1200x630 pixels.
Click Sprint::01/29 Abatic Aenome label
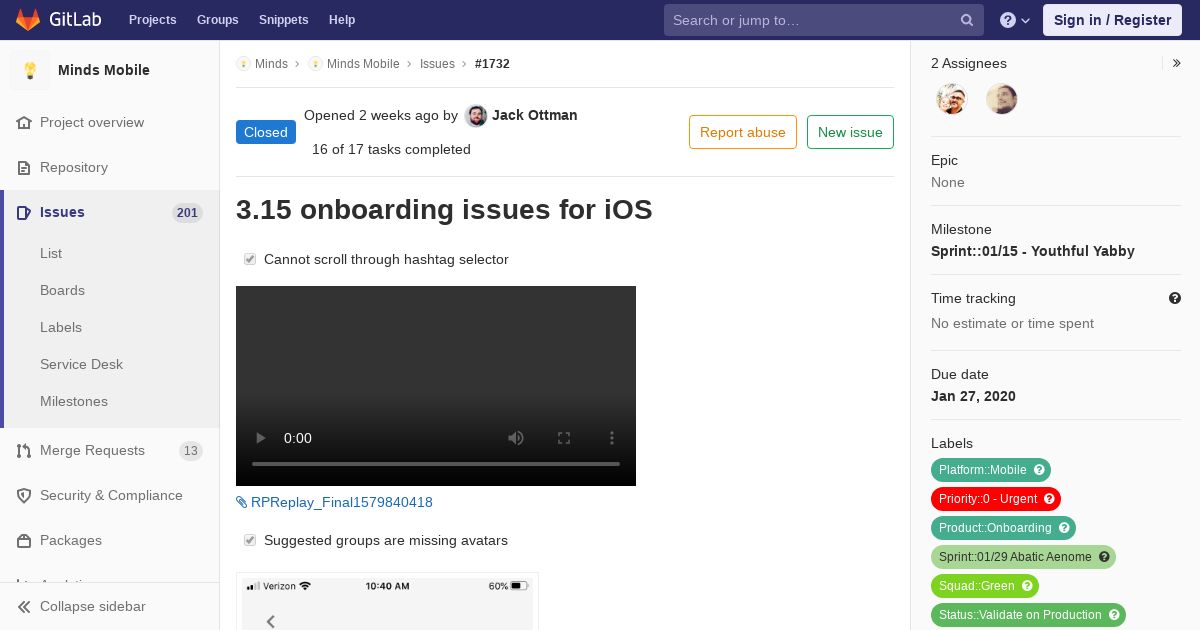click(x=1015, y=557)
